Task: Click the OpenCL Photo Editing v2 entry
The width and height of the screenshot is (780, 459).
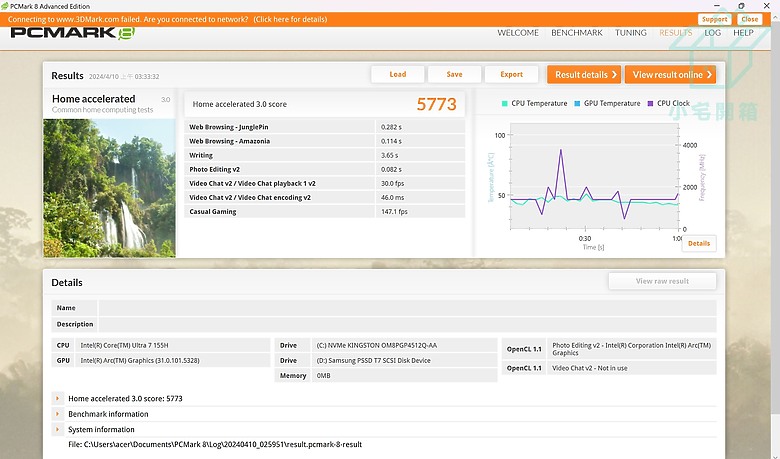Action: pos(631,349)
